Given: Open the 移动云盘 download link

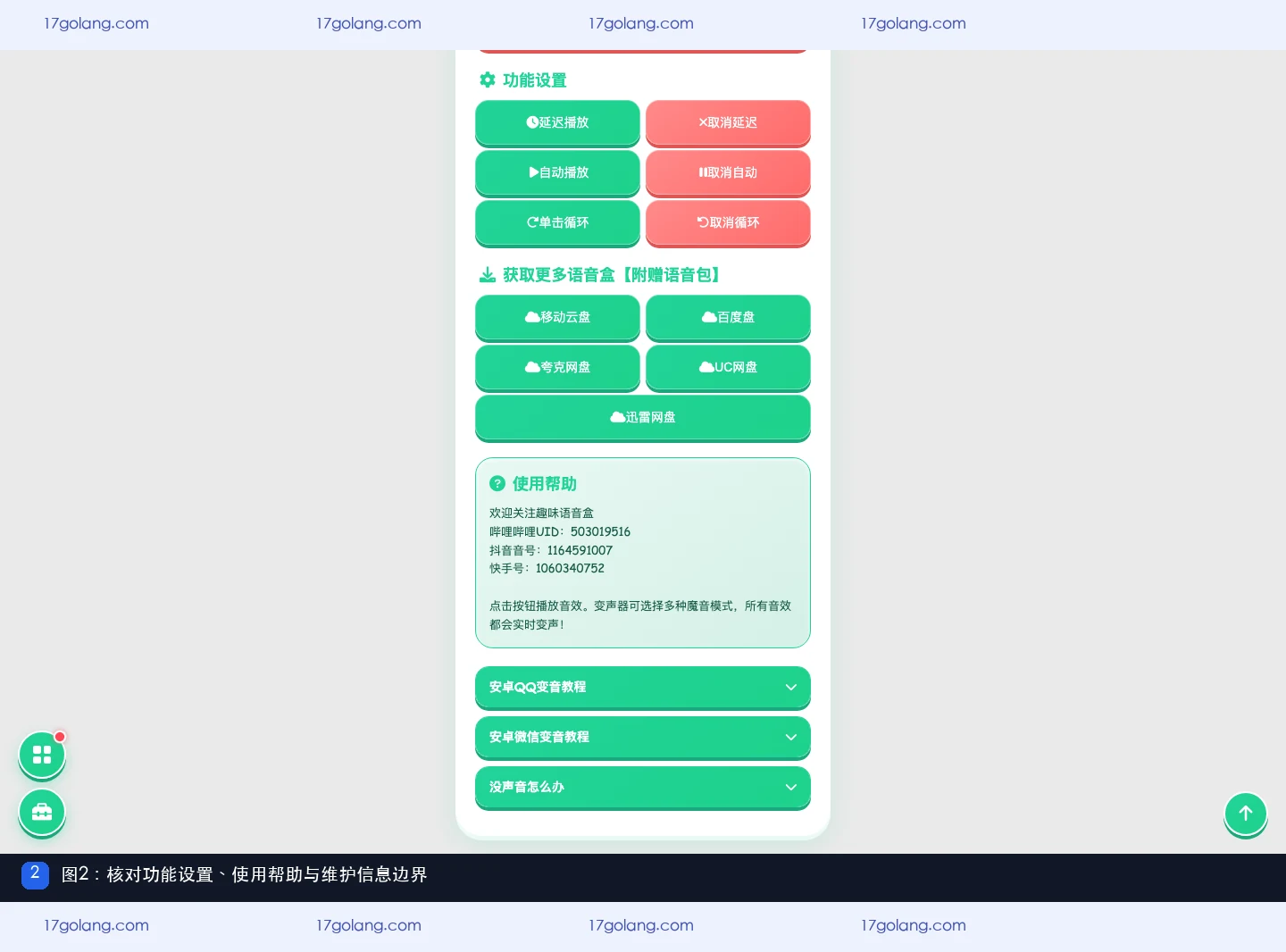Looking at the screenshot, I should pyautogui.click(x=557, y=317).
